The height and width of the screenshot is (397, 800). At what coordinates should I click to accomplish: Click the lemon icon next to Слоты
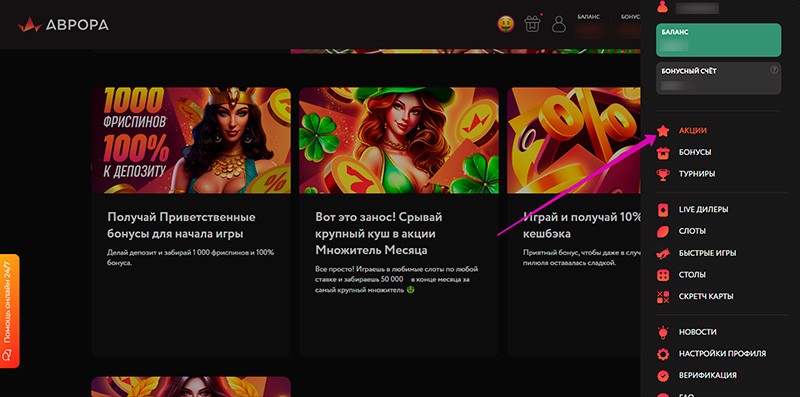click(x=663, y=231)
